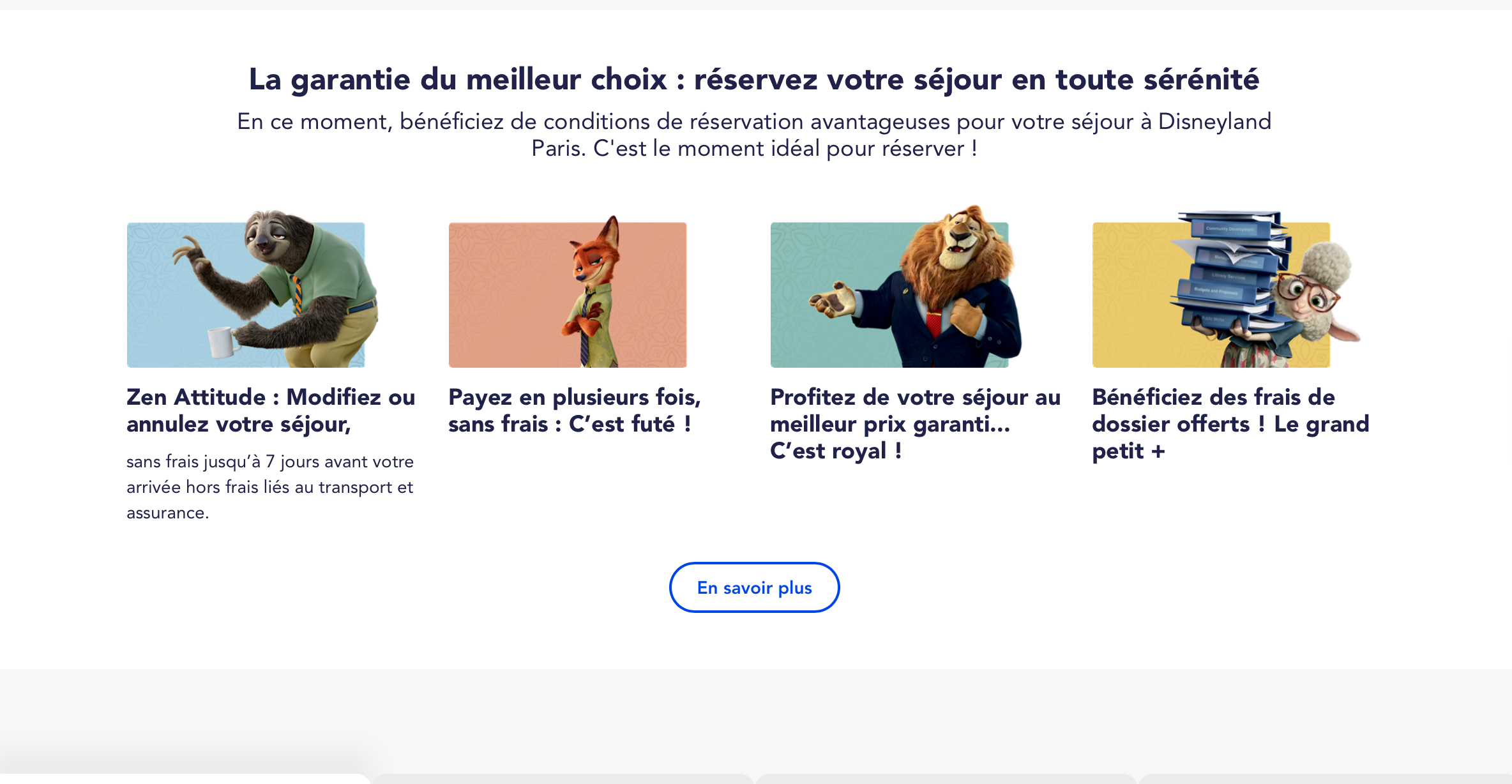Click the "En savoir plus" button
1512x784 pixels.
coord(755,587)
